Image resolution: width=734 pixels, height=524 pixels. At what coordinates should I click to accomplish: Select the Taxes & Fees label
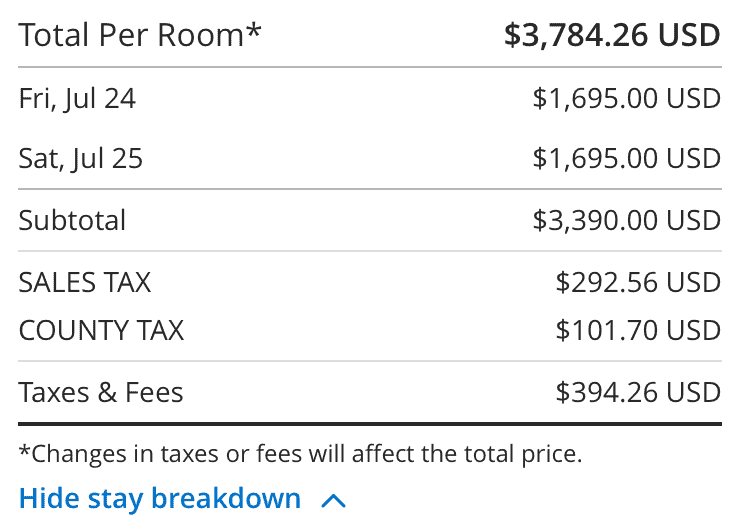coord(101,392)
